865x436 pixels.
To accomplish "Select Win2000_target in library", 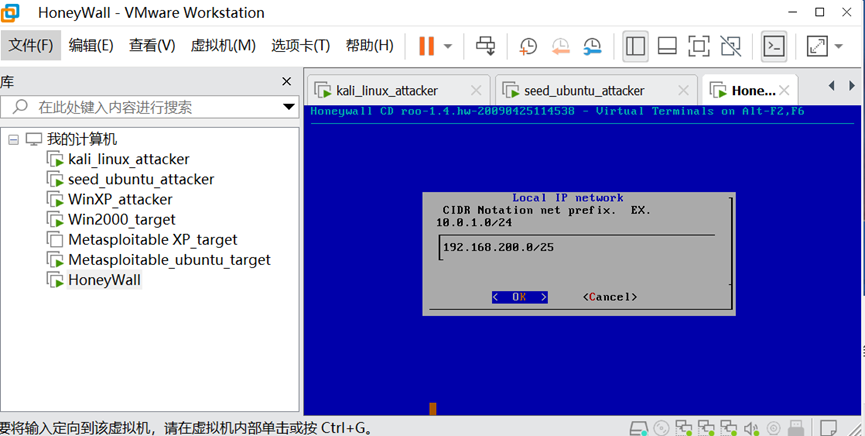I will (x=121, y=220).
